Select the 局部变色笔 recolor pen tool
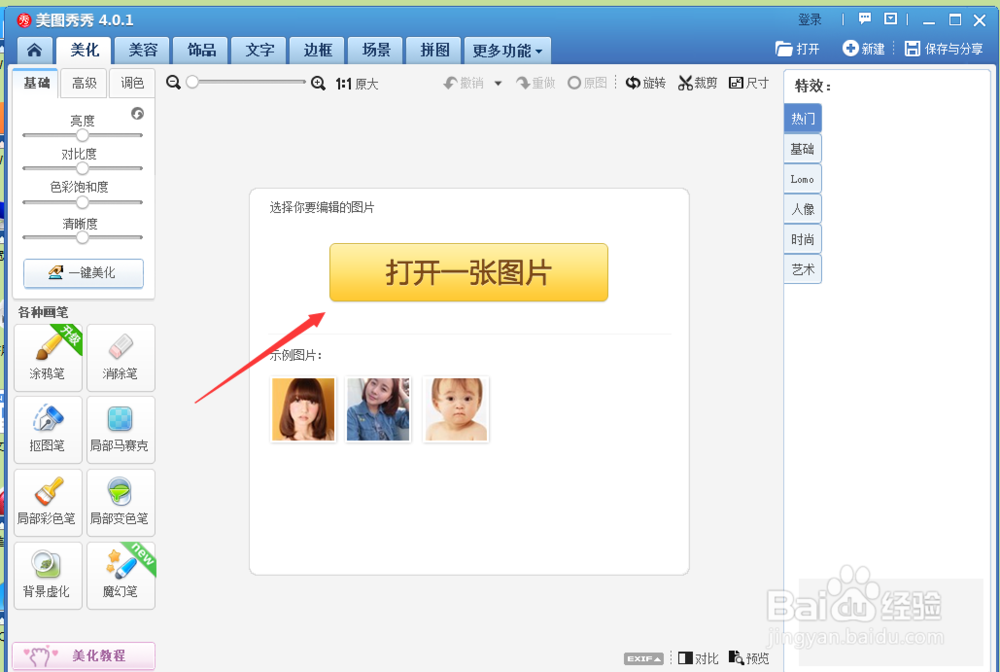 coord(121,502)
